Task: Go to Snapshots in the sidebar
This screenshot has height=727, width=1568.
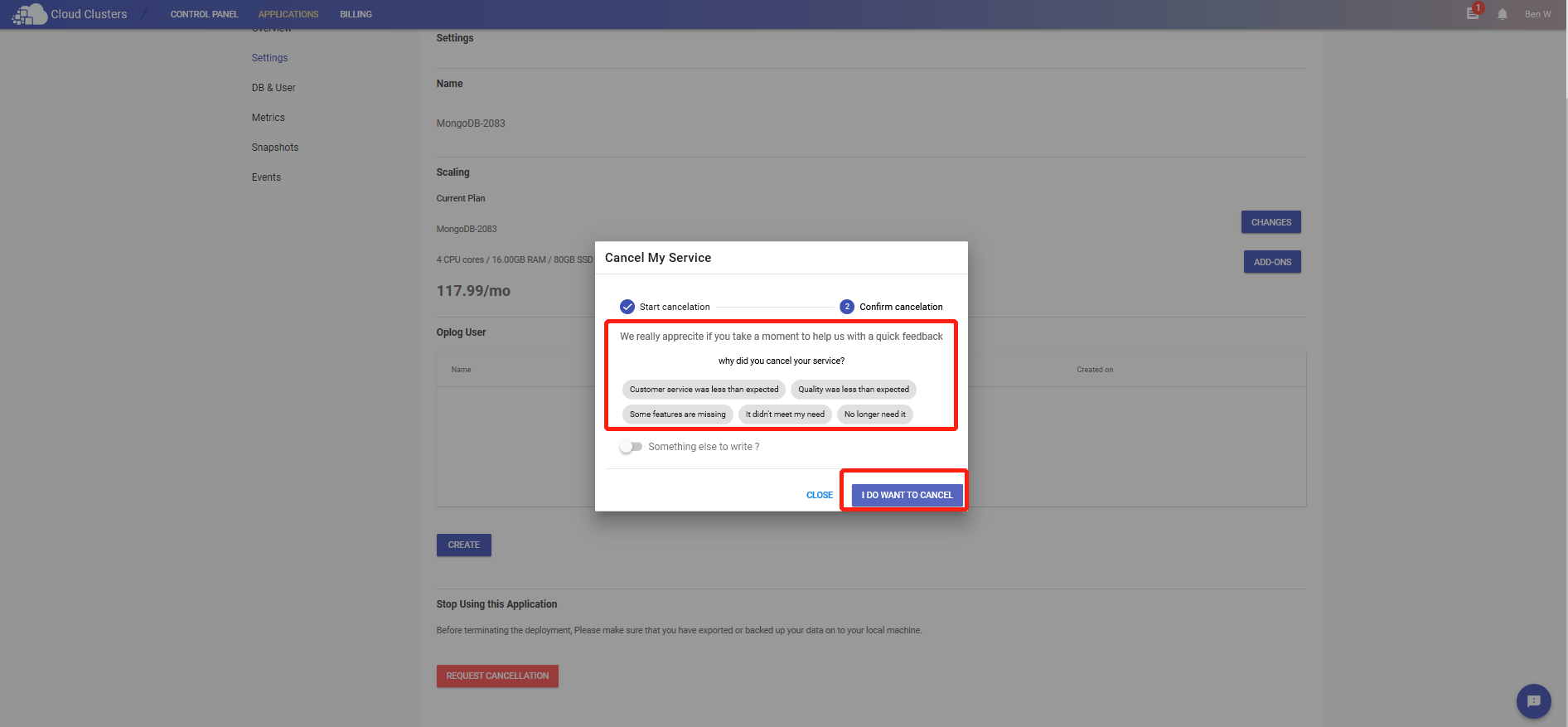Action: [275, 148]
